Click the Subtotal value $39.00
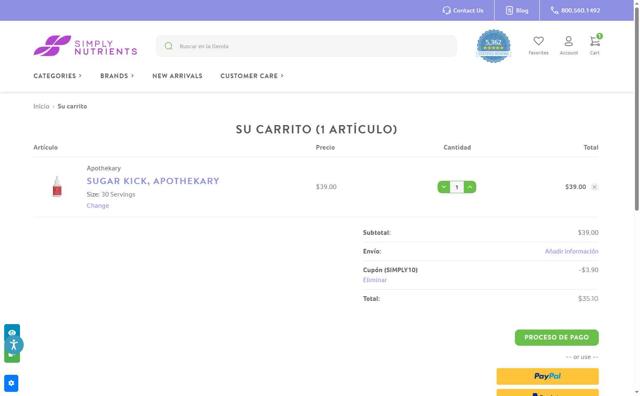Viewport: 640px width, 396px height. click(x=588, y=232)
